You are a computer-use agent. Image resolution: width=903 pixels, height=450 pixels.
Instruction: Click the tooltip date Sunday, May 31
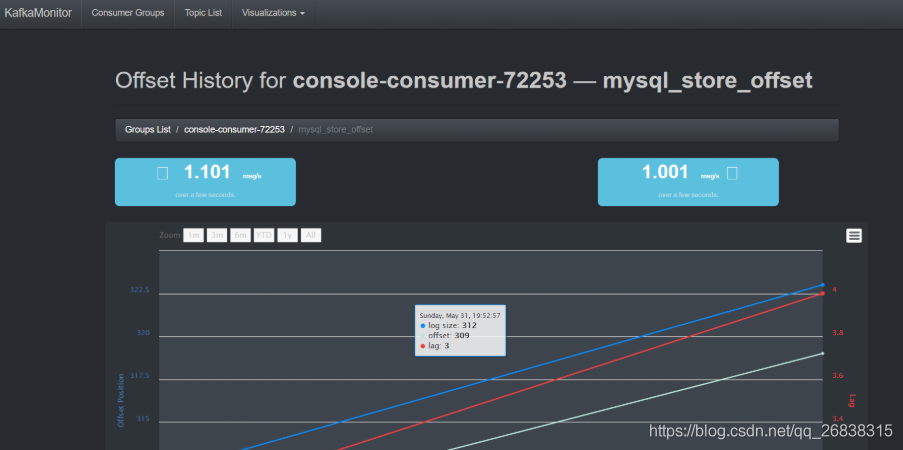pyautogui.click(x=460, y=316)
